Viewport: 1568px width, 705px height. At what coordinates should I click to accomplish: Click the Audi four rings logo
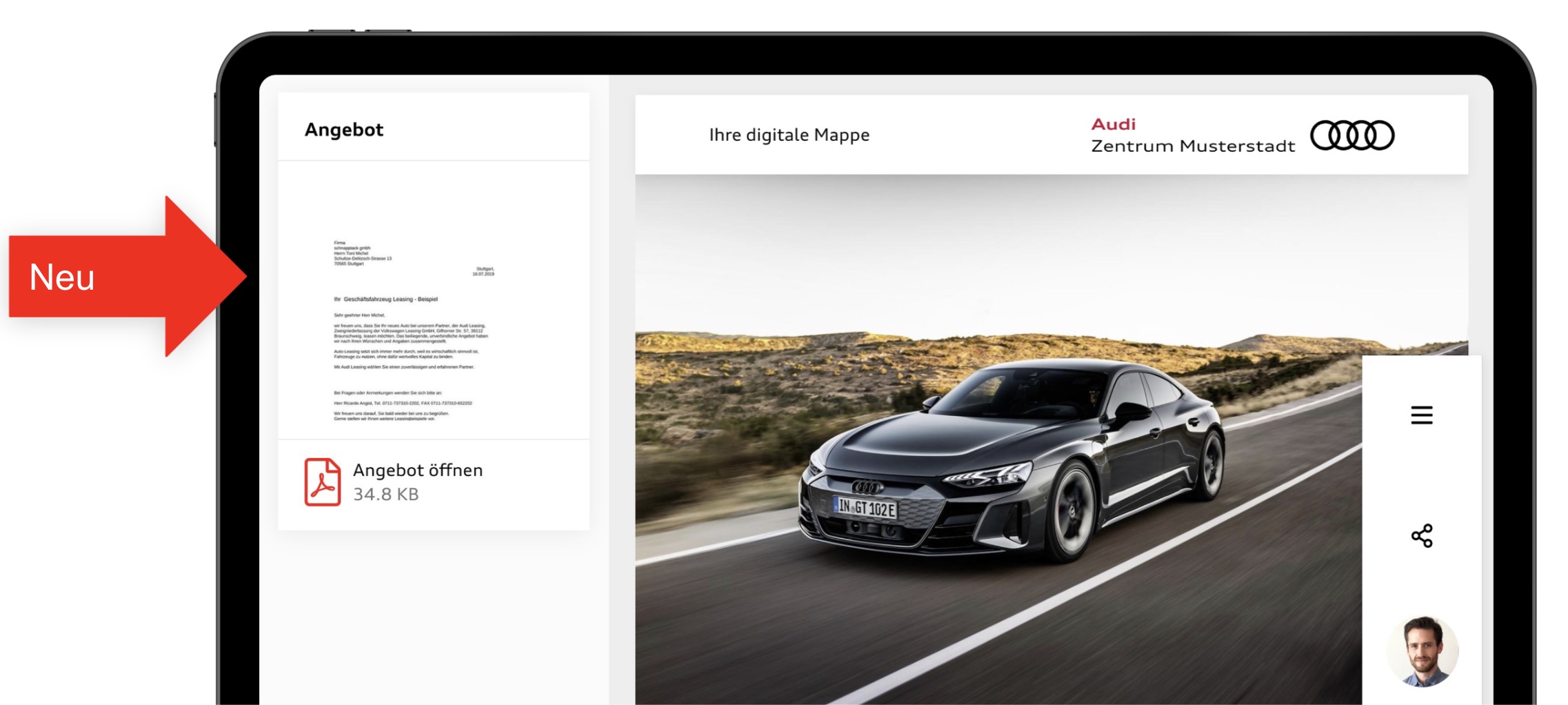pyautogui.click(x=1351, y=135)
